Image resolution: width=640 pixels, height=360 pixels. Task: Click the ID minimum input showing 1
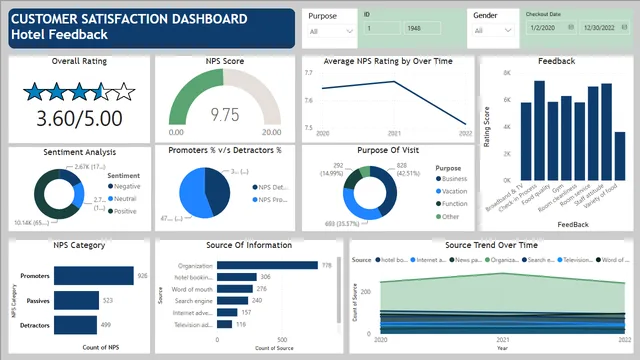click(x=382, y=28)
